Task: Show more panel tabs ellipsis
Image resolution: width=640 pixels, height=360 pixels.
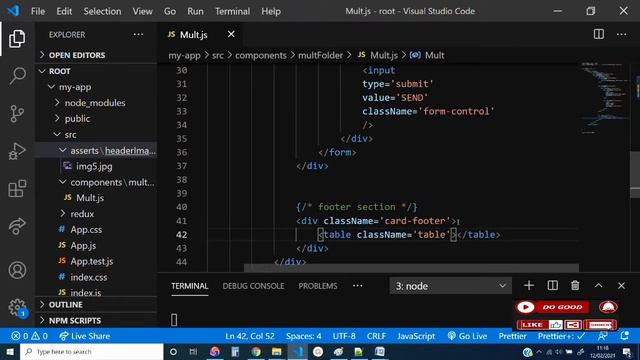Action: pyautogui.click(x=358, y=286)
